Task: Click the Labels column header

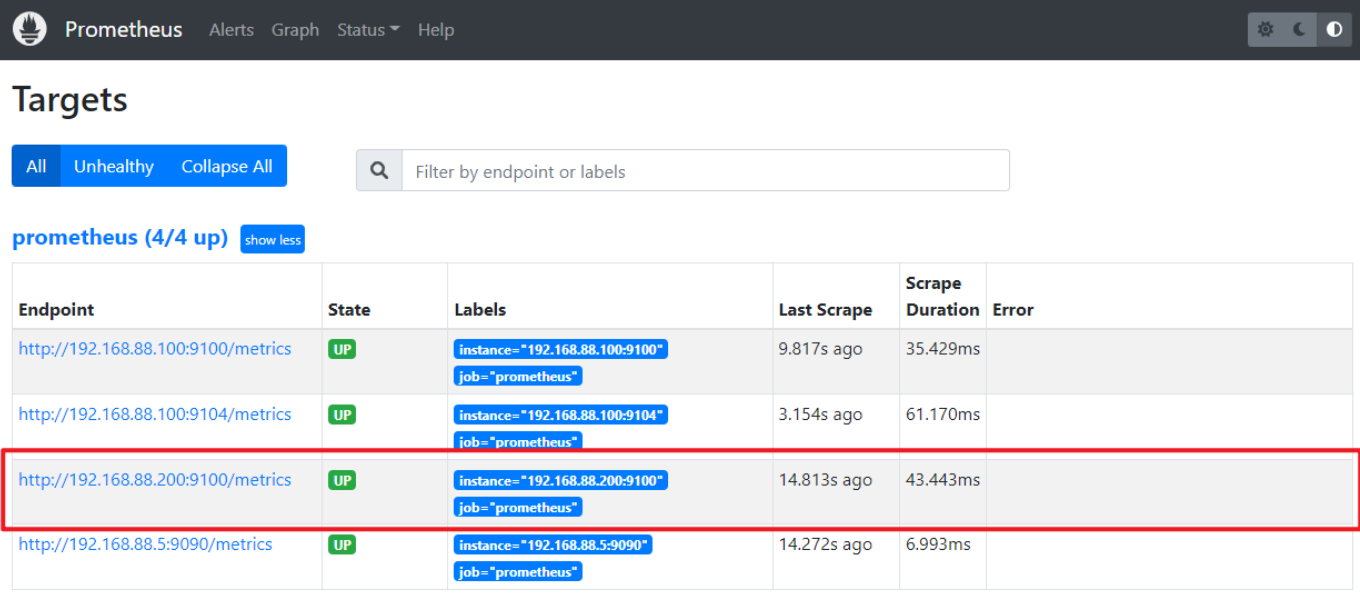Action: click(x=480, y=310)
